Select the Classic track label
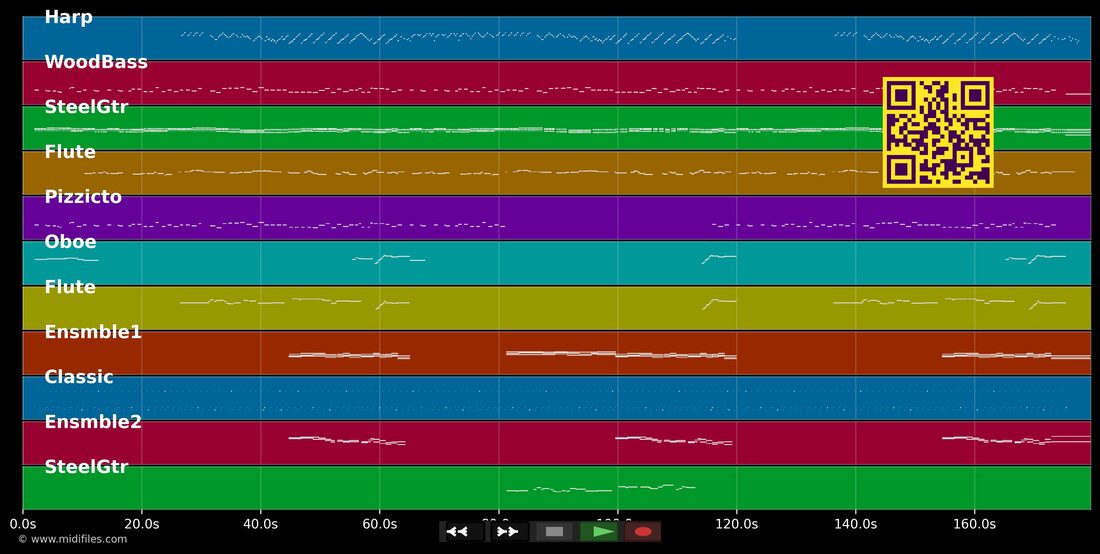The image size is (1100, 554). [79, 377]
